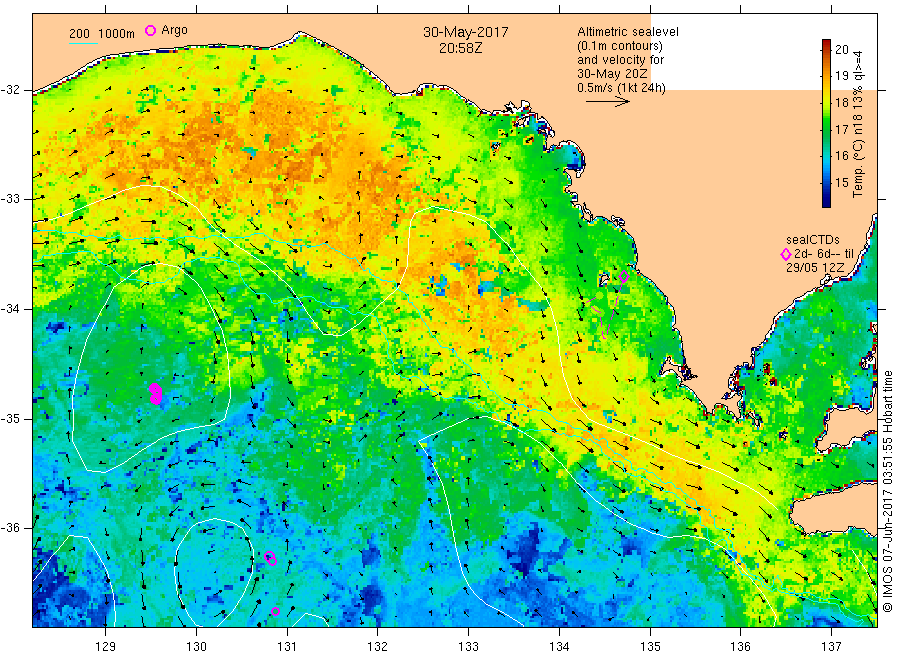This screenshot has height=660, width=900.
Task: Click the 'sealCTDs' legend label
Action: click(813, 240)
